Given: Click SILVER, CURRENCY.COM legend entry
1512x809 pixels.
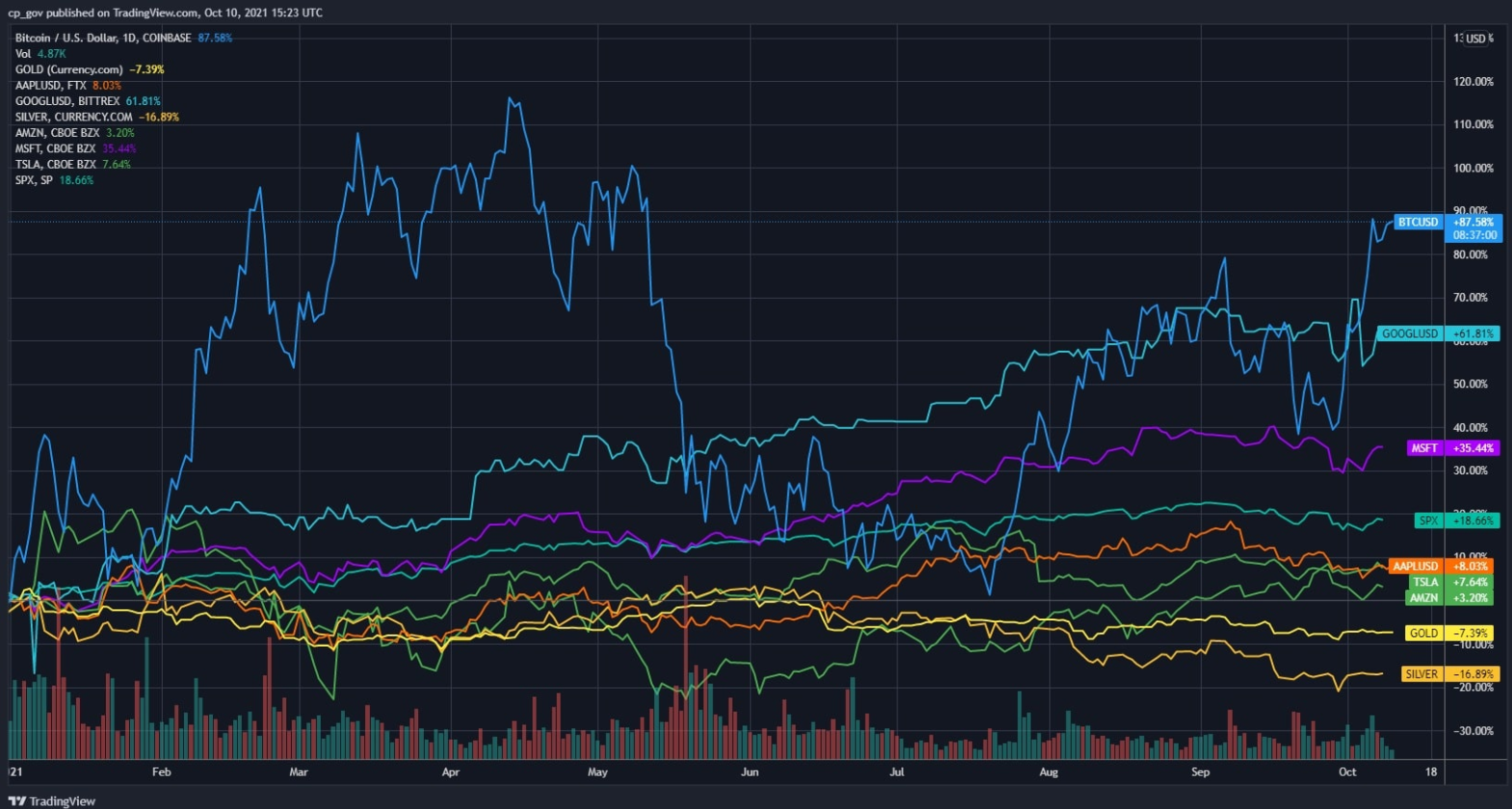Looking at the screenshot, I should (x=74, y=117).
